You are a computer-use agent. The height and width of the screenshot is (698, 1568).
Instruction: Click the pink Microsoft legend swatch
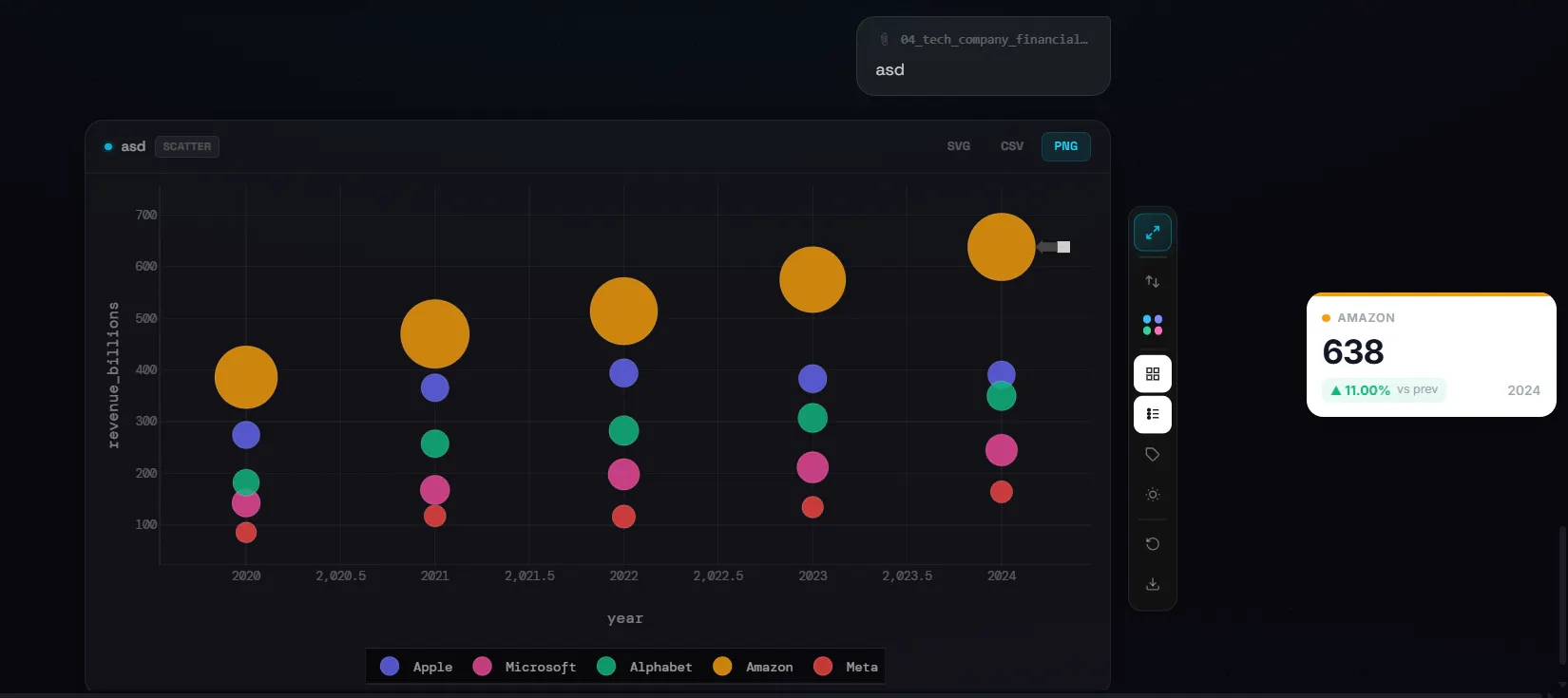click(x=483, y=667)
